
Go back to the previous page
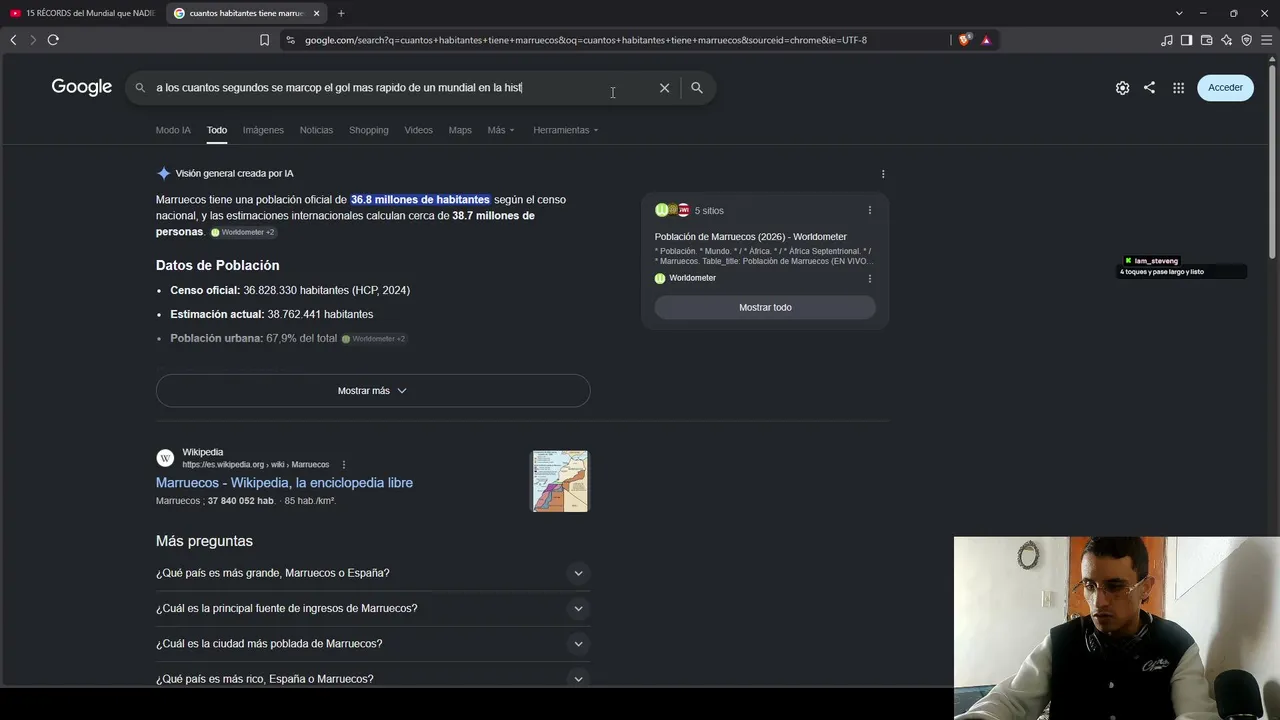coord(13,40)
